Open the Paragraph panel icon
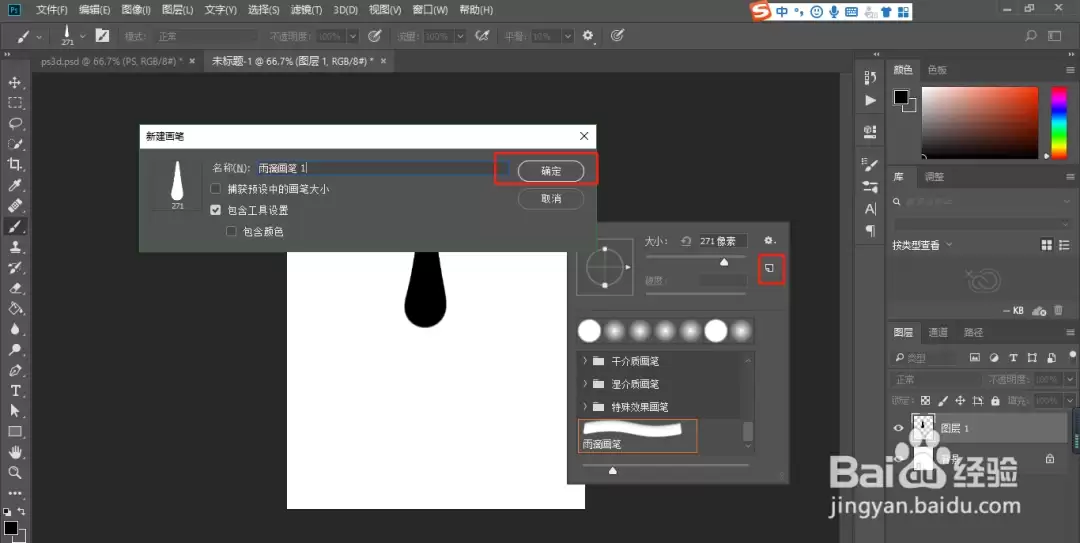 870,231
